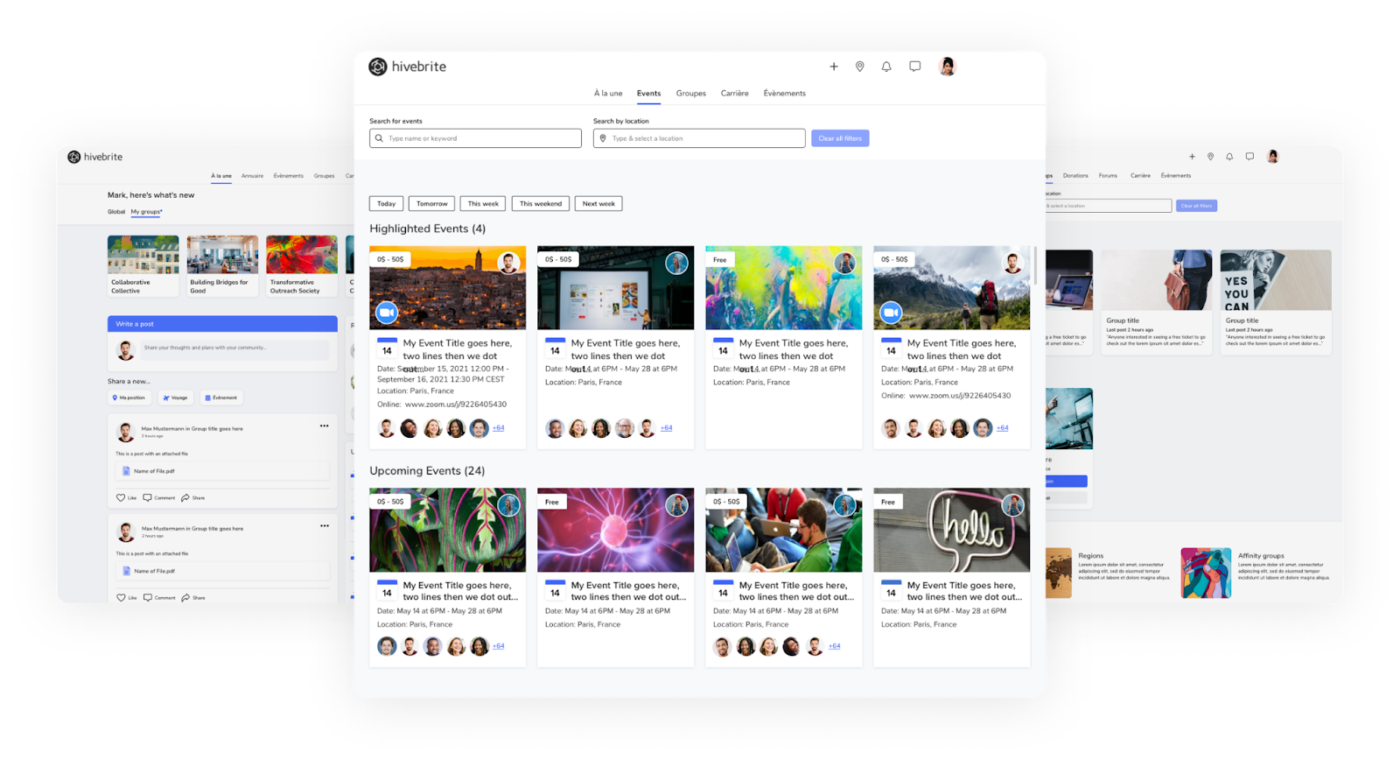The width and height of the screenshot is (1400, 760).
Task: Click the location pin icon in the right Groups window header
Action: [x=1210, y=157]
